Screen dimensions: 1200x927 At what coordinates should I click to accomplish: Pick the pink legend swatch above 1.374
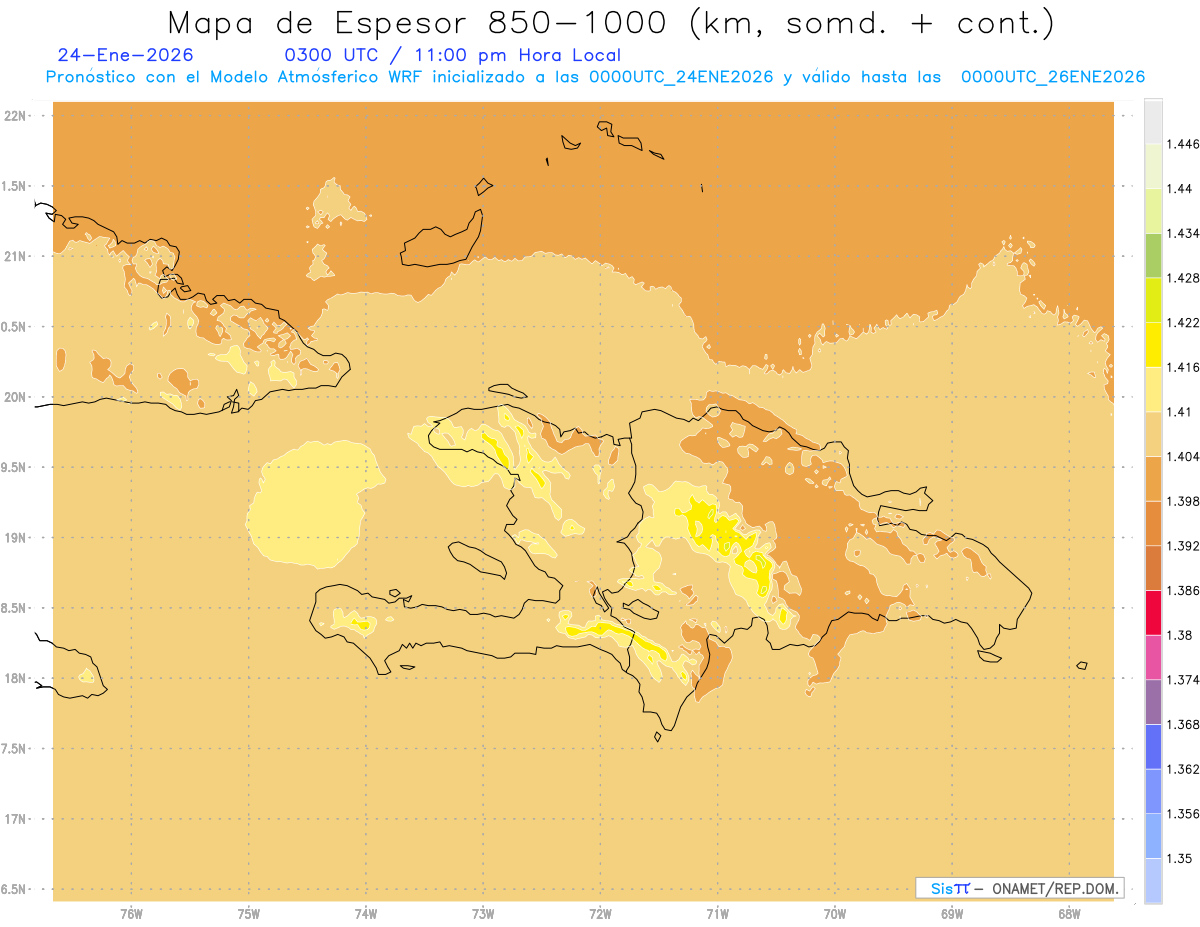point(1153,657)
